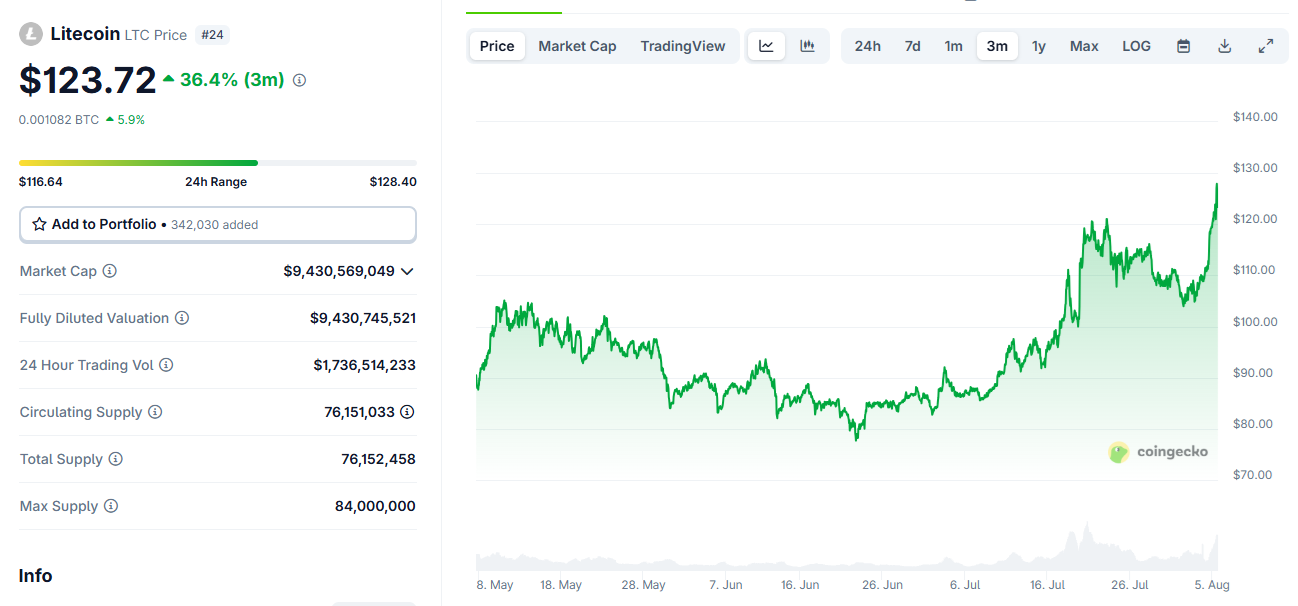
Task: Toggle LOG scale on the chart
Action: 1136,46
